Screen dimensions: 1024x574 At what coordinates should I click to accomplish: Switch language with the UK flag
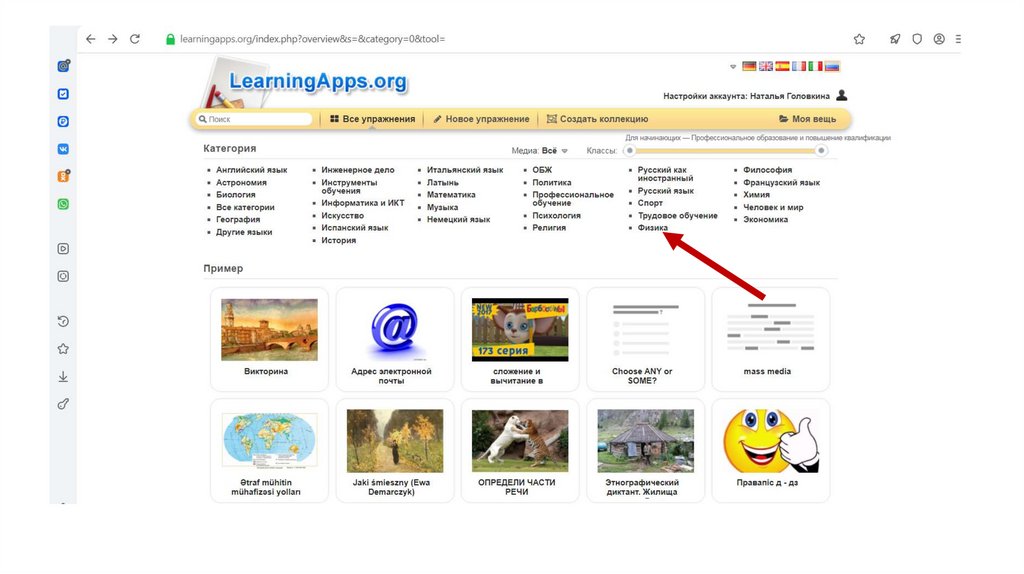click(765, 66)
